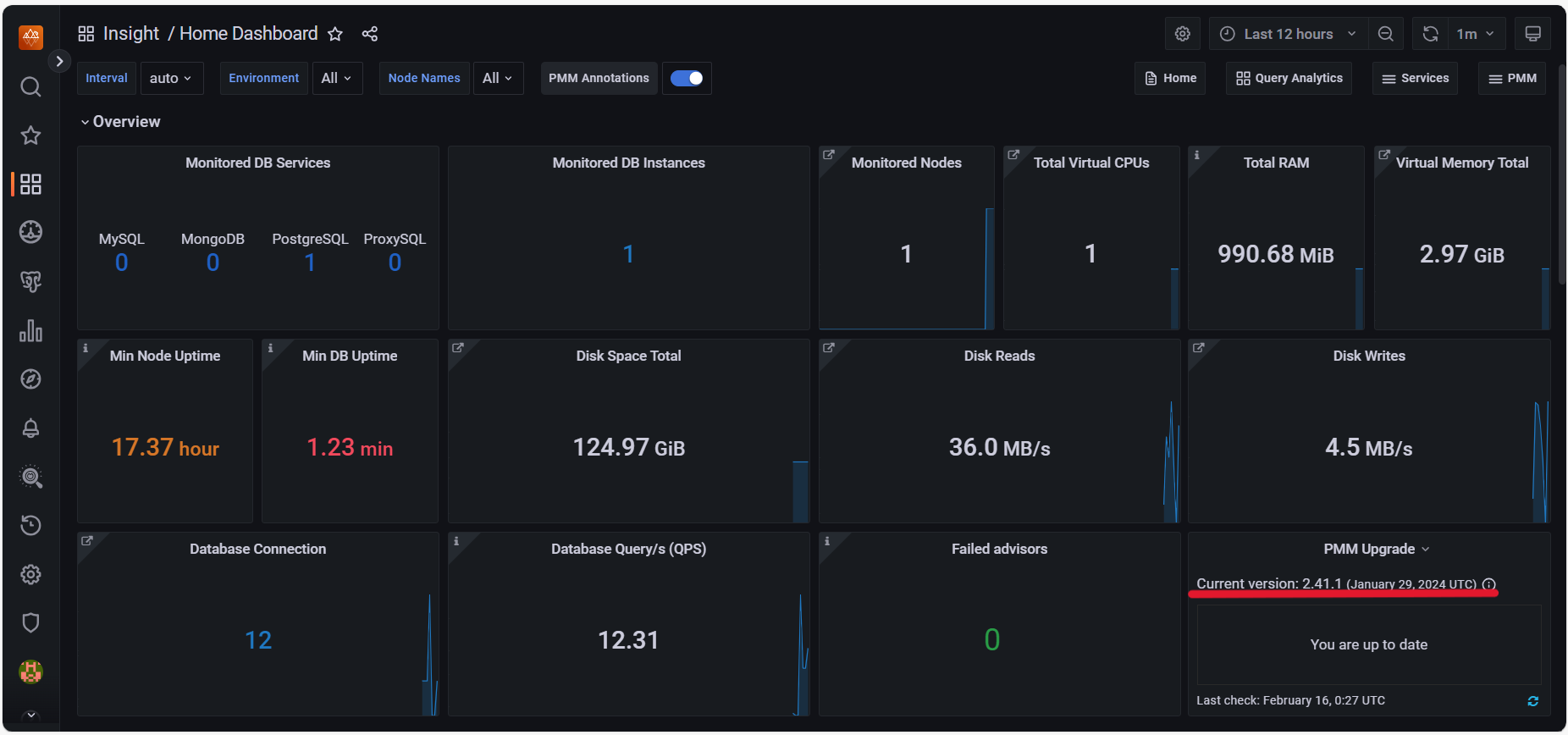Click Insight breadcrumb
The width and height of the screenshot is (1568, 735).
tap(131, 34)
